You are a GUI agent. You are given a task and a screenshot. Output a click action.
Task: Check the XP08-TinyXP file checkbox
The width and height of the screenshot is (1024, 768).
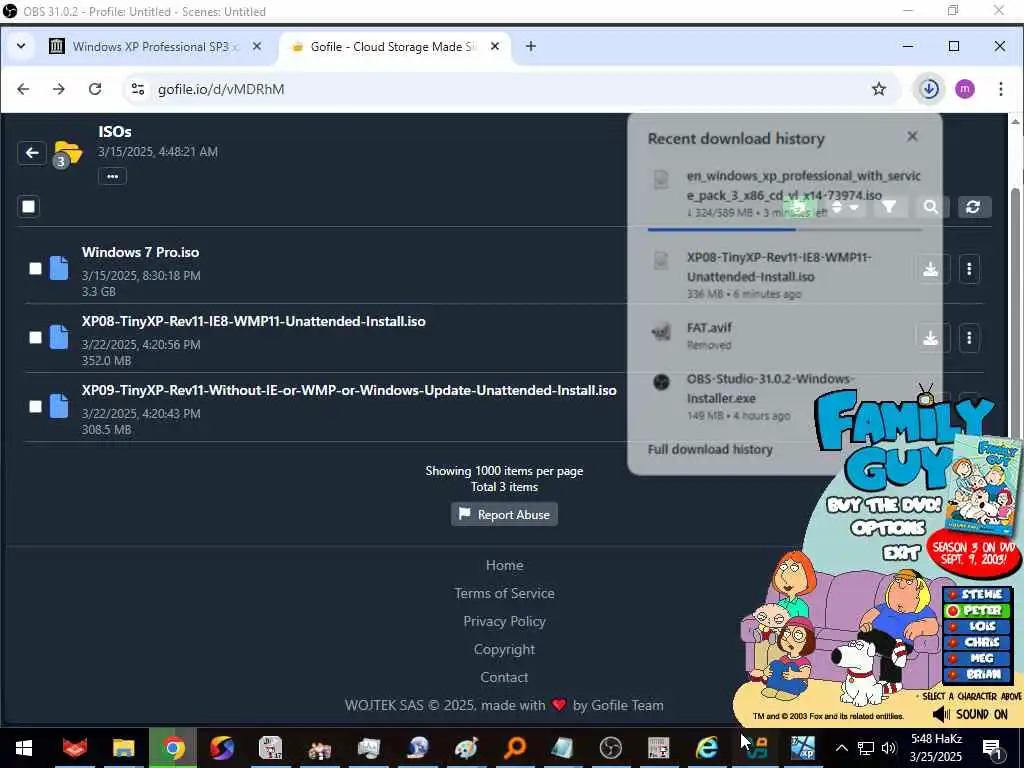(x=35, y=338)
